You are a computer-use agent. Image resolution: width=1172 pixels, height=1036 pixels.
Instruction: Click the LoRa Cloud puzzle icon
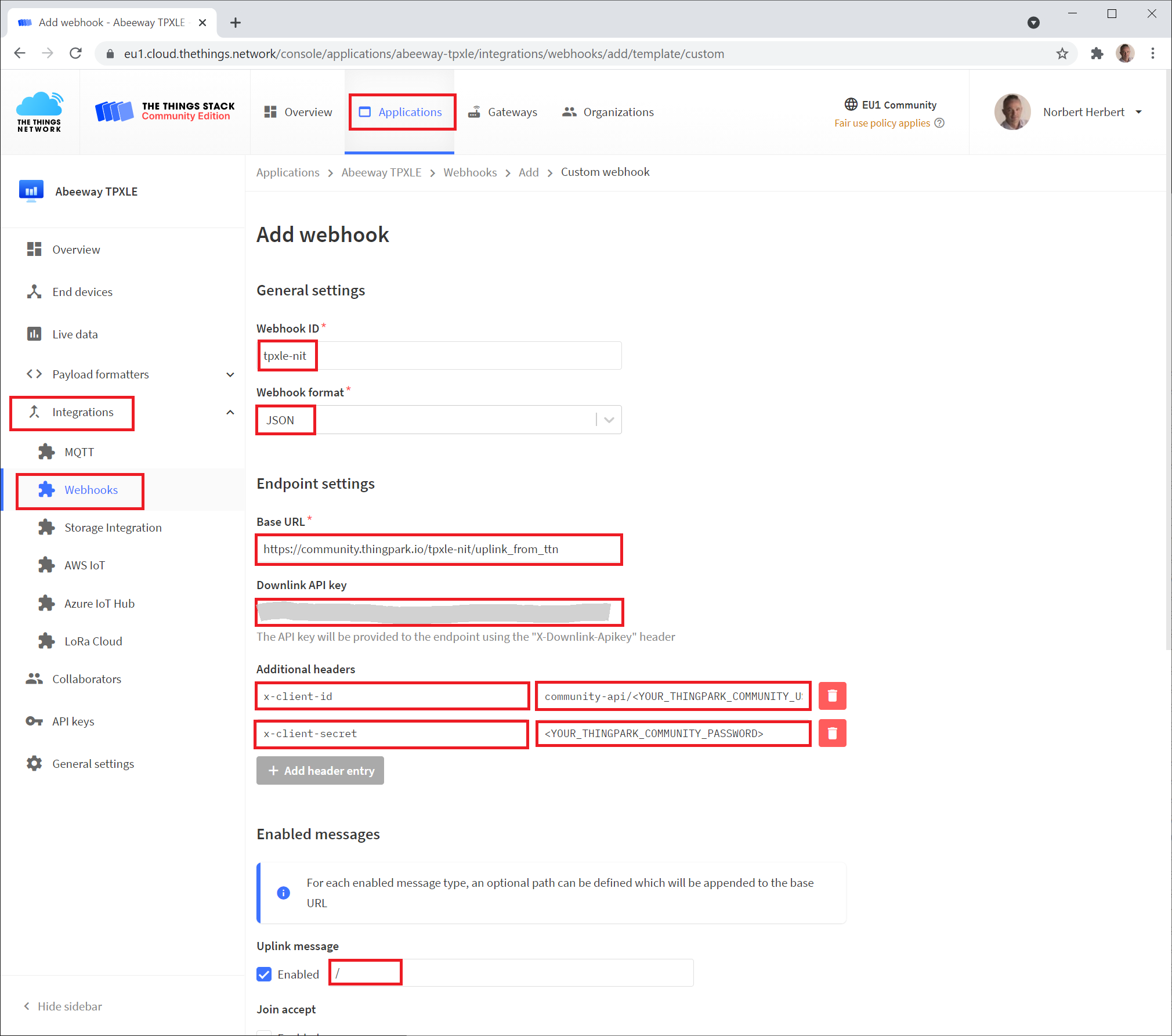(46, 641)
